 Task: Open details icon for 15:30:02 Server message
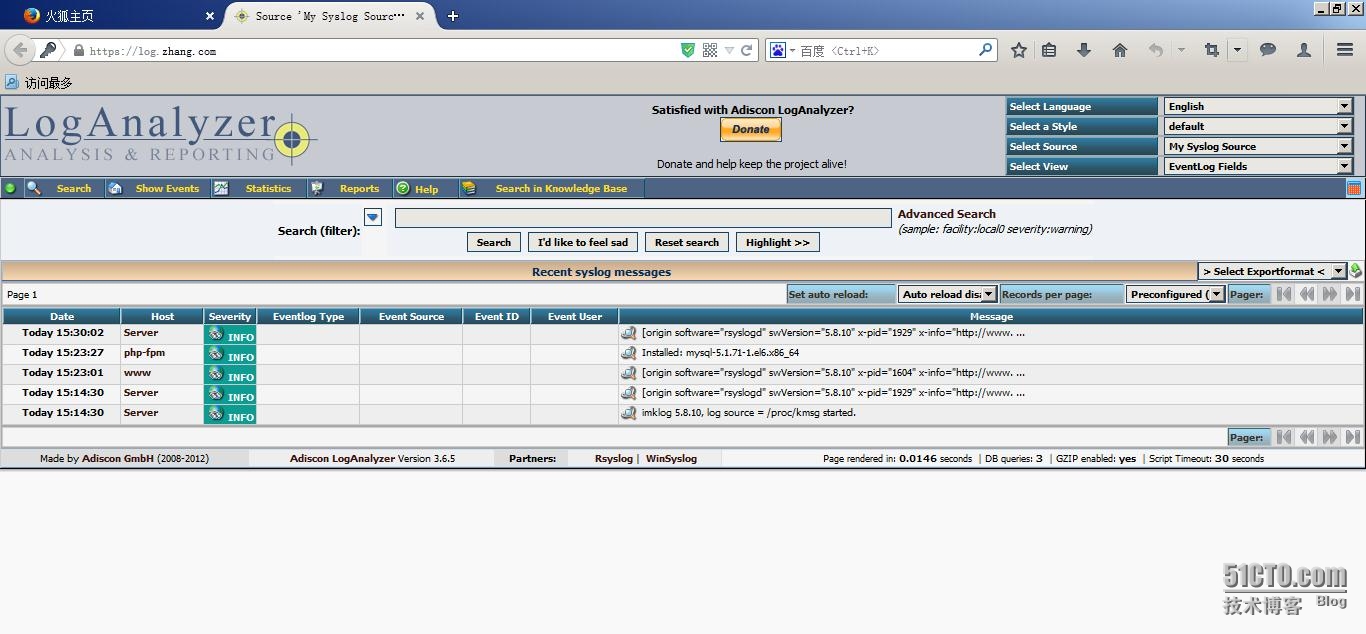click(629, 333)
